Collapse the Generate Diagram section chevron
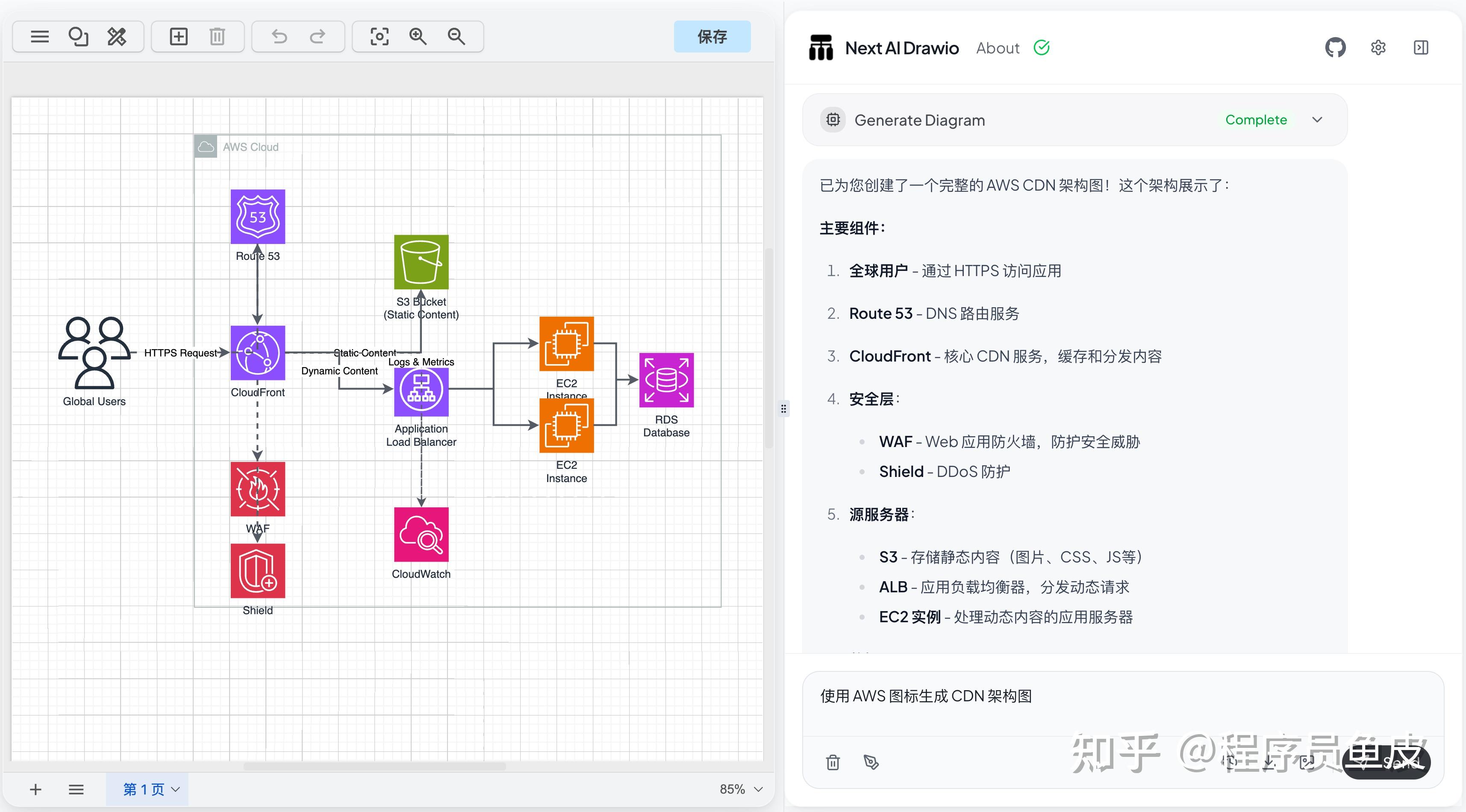Screen dimensions: 1466x812 (1317, 120)
